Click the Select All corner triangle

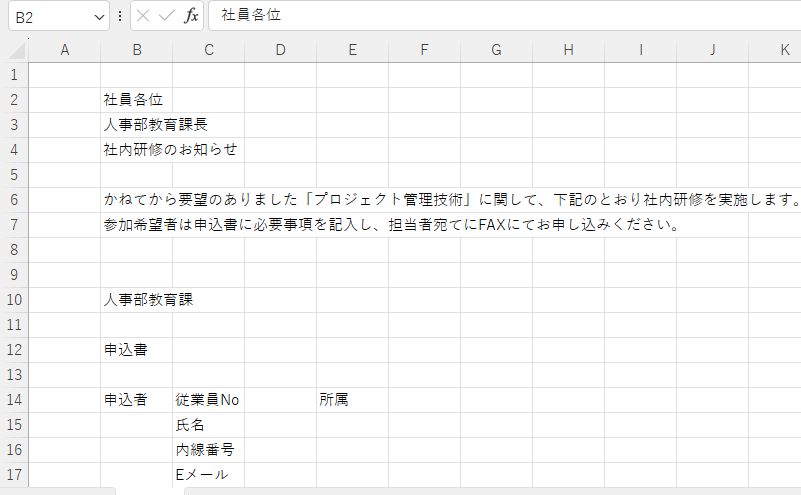click(x=17, y=50)
